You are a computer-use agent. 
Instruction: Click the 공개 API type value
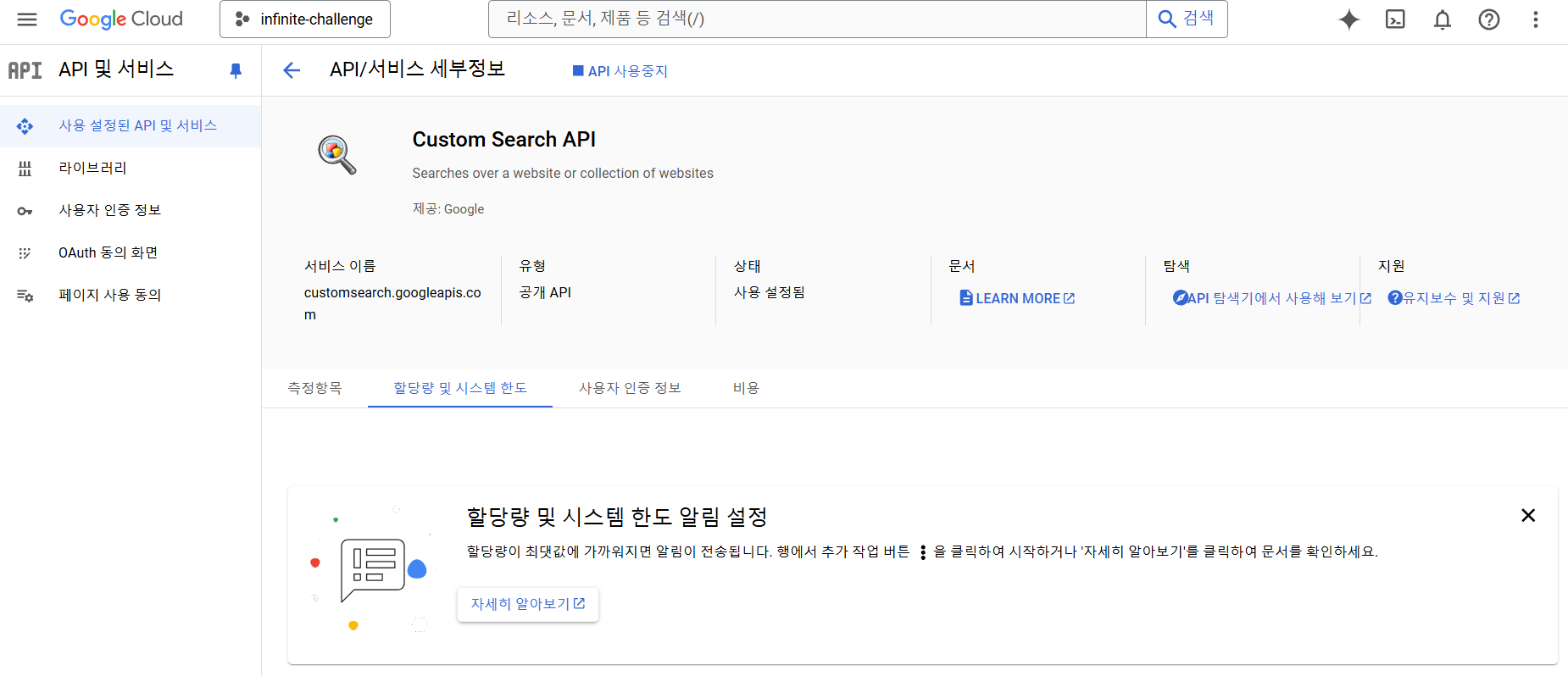tap(545, 292)
